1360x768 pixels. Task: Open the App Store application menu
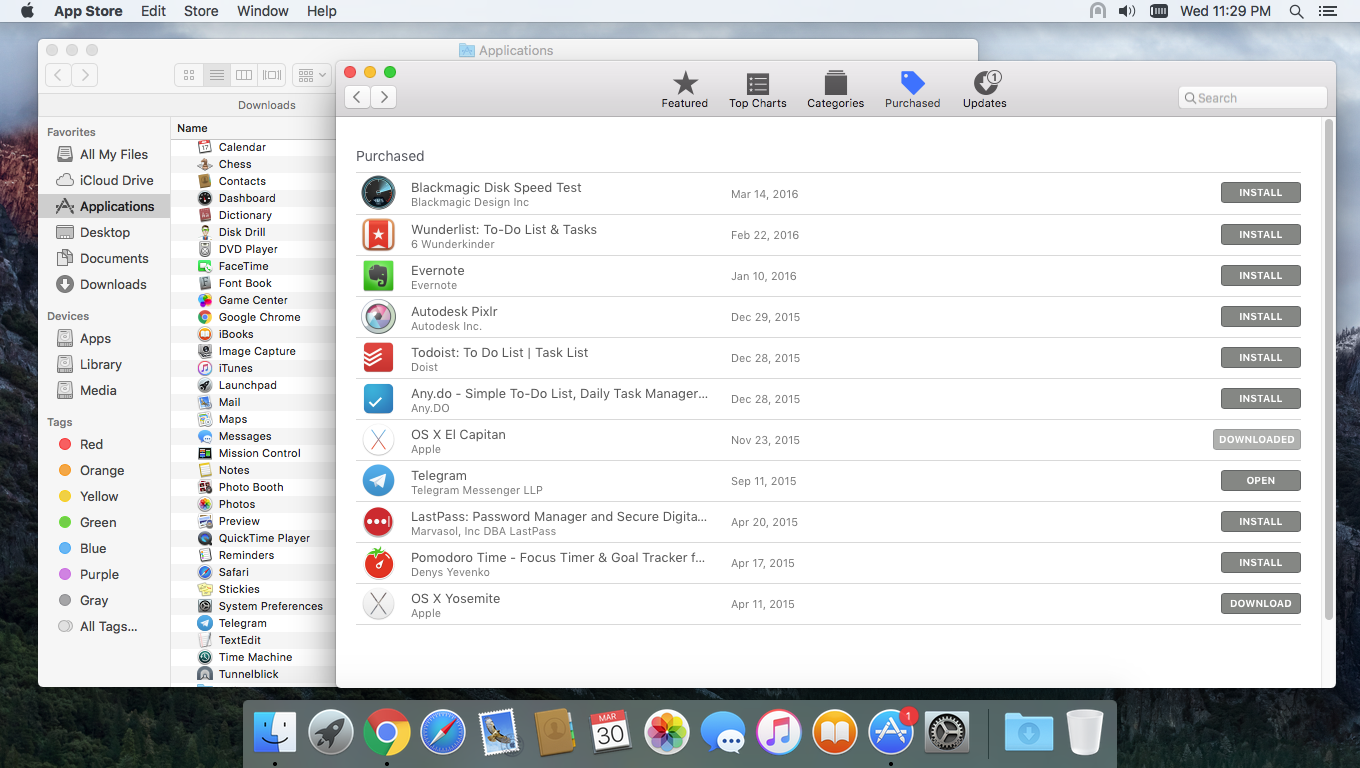click(x=88, y=11)
